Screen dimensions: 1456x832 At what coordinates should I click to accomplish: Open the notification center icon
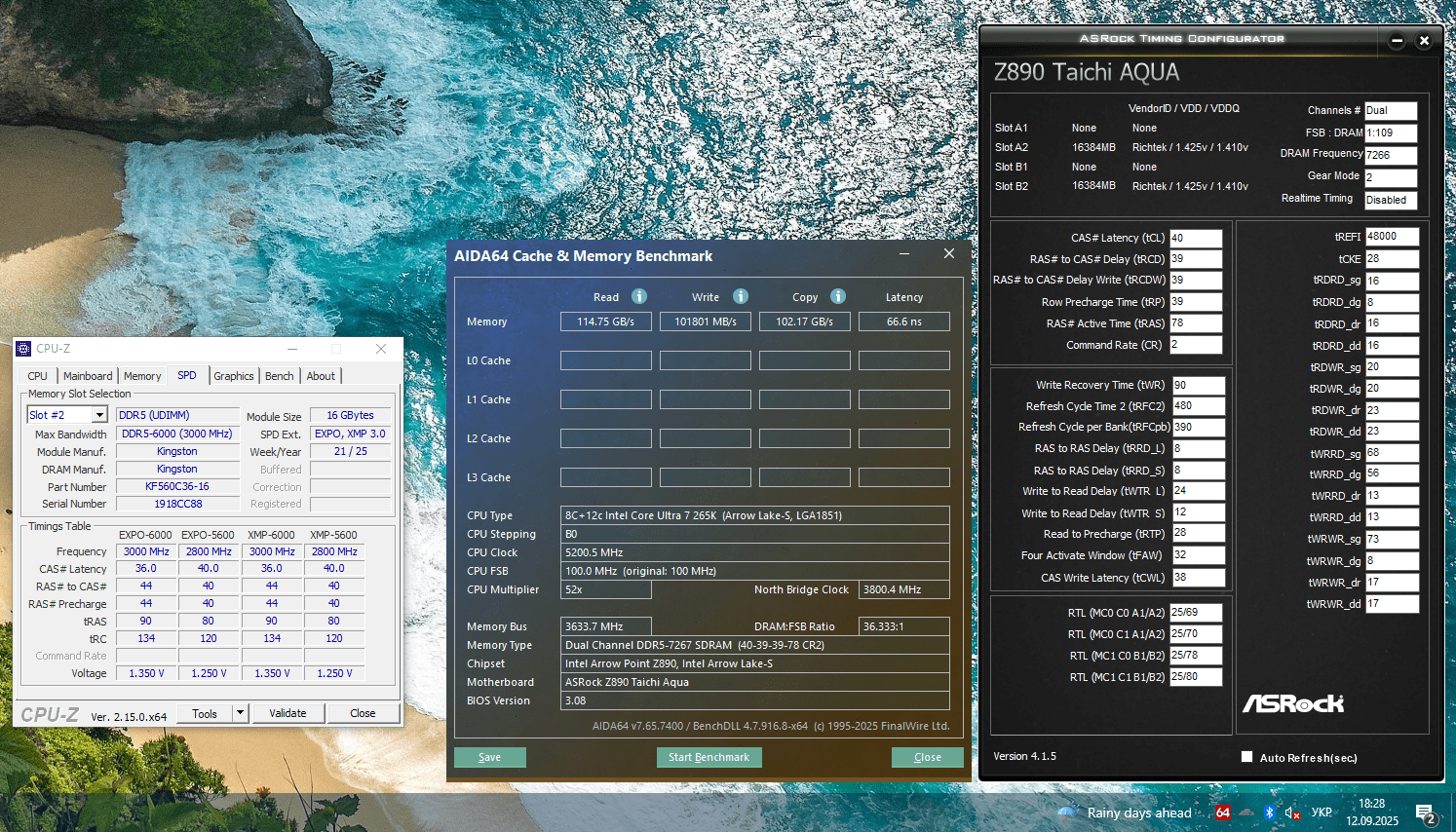(x=1425, y=813)
